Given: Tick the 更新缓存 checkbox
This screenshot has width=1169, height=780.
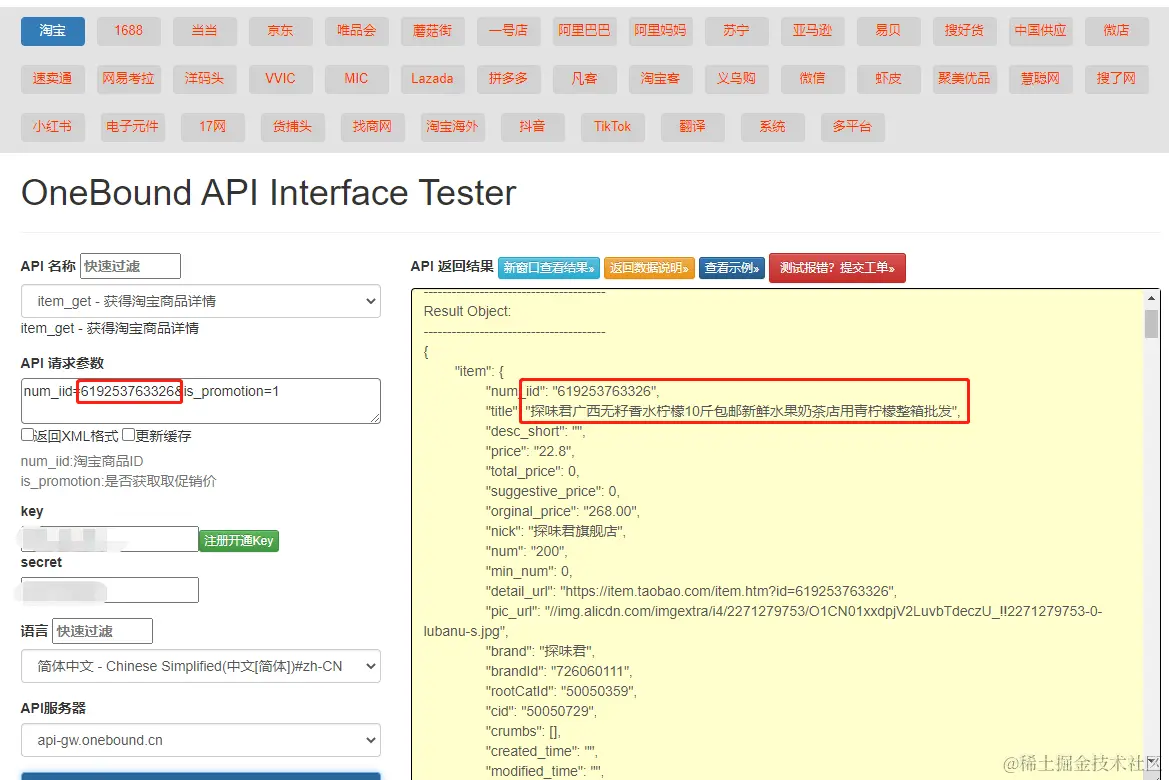Looking at the screenshot, I should coord(128,435).
